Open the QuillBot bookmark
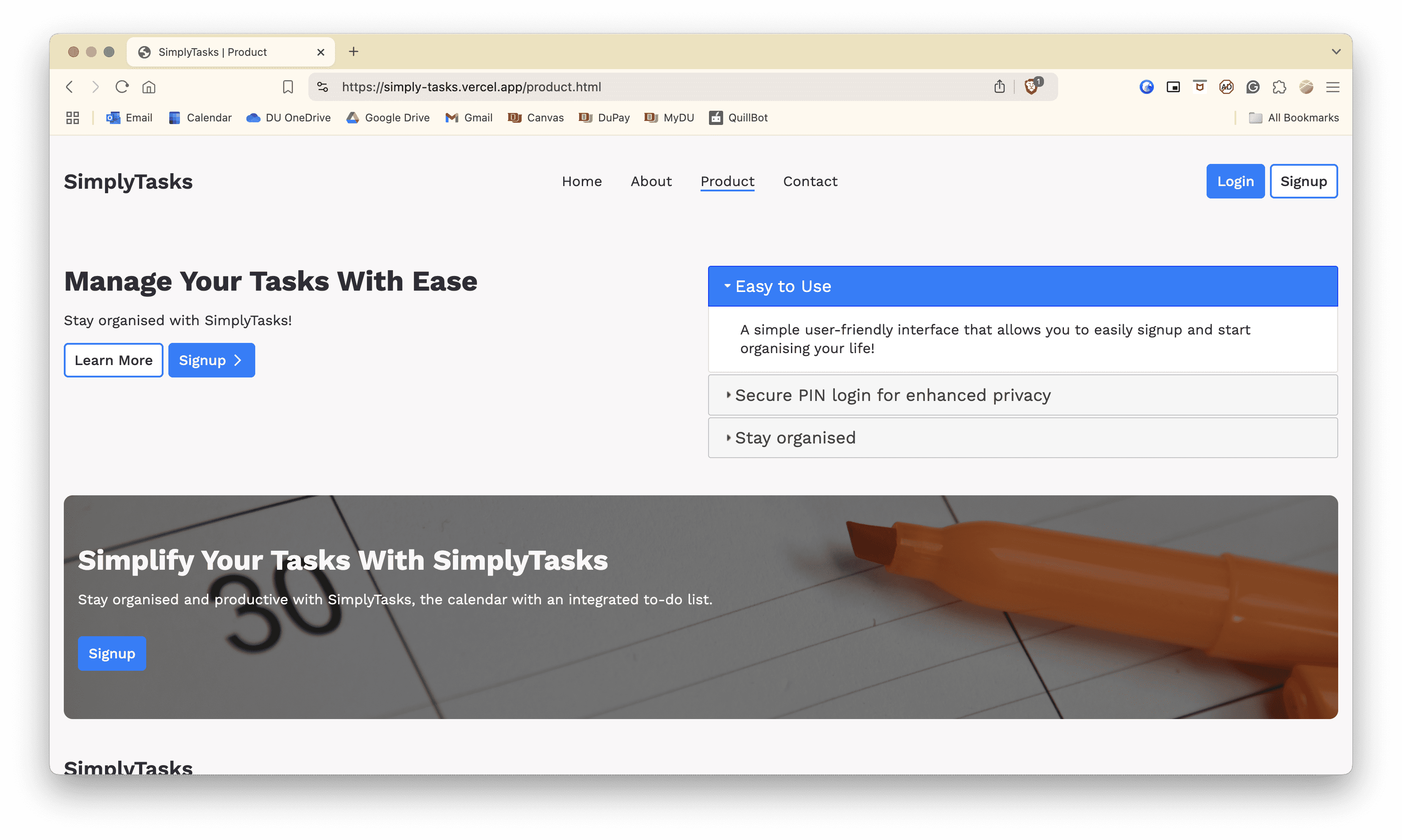Viewport: 1402px width, 840px height. coord(739,118)
